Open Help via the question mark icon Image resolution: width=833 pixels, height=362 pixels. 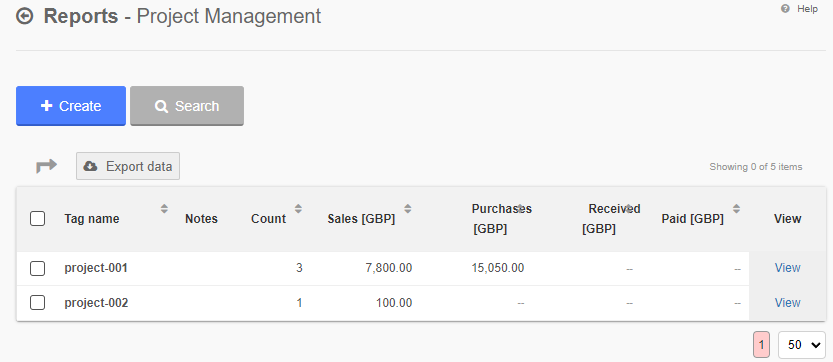click(785, 9)
